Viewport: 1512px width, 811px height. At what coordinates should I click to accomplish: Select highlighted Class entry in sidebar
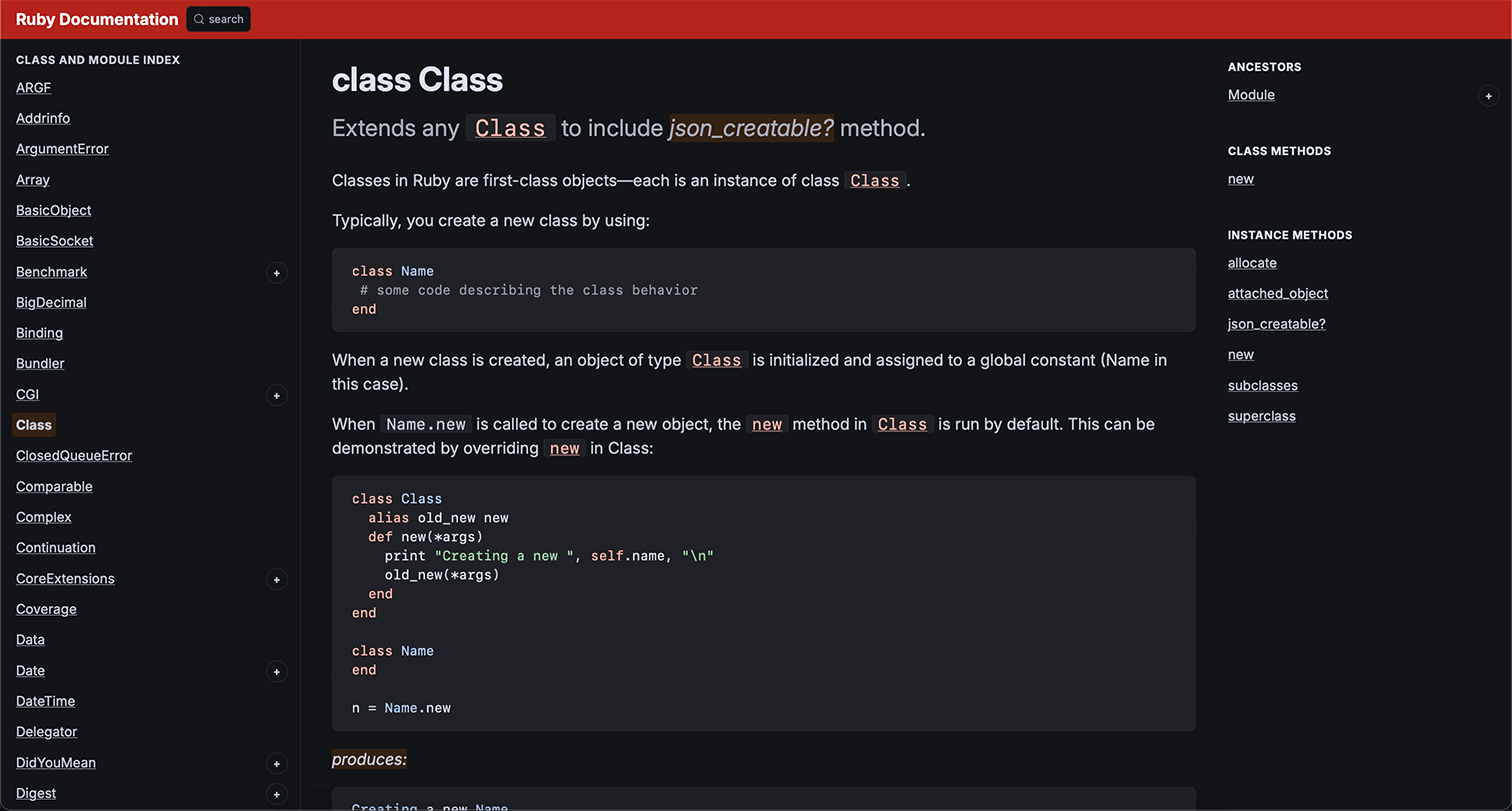click(34, 425)
